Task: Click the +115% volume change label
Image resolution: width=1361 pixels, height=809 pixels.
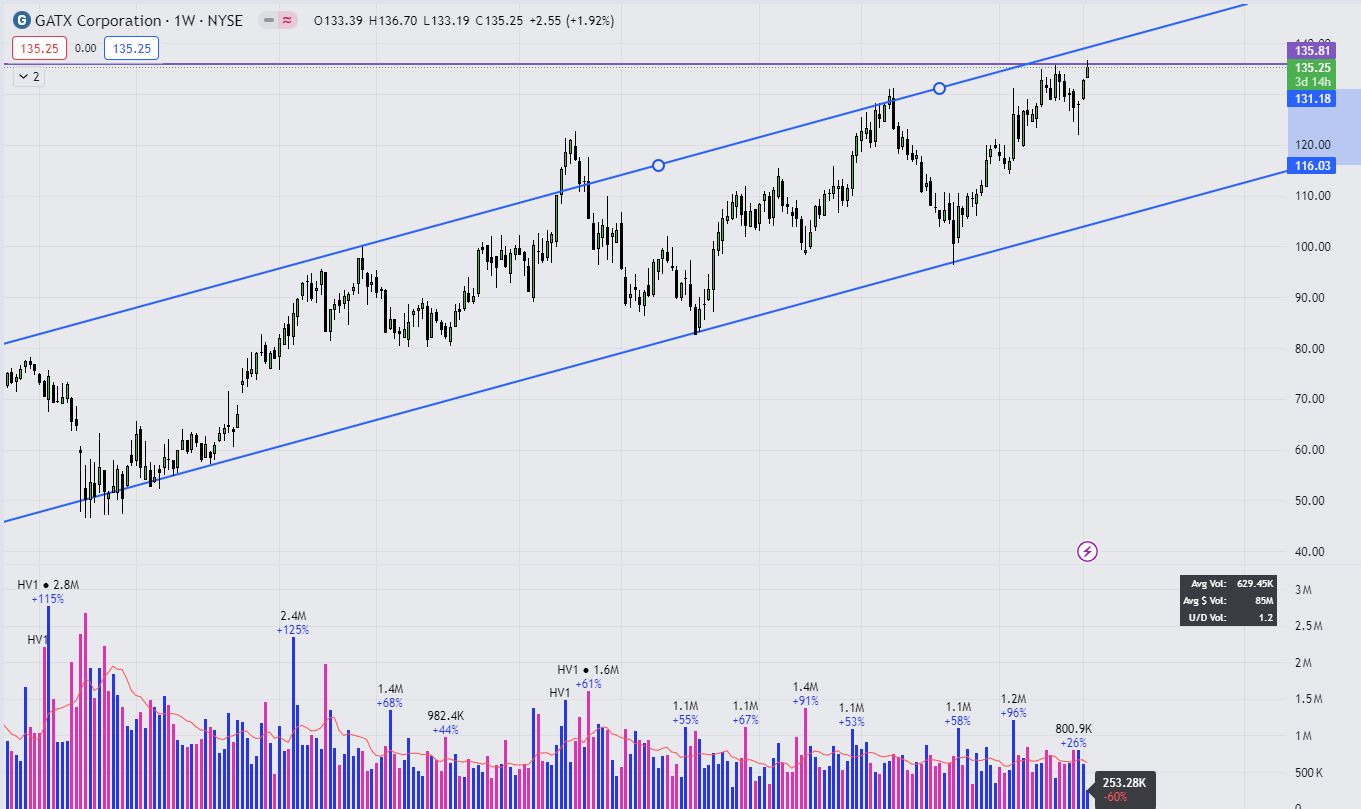Action: click(x=47, y=599)
